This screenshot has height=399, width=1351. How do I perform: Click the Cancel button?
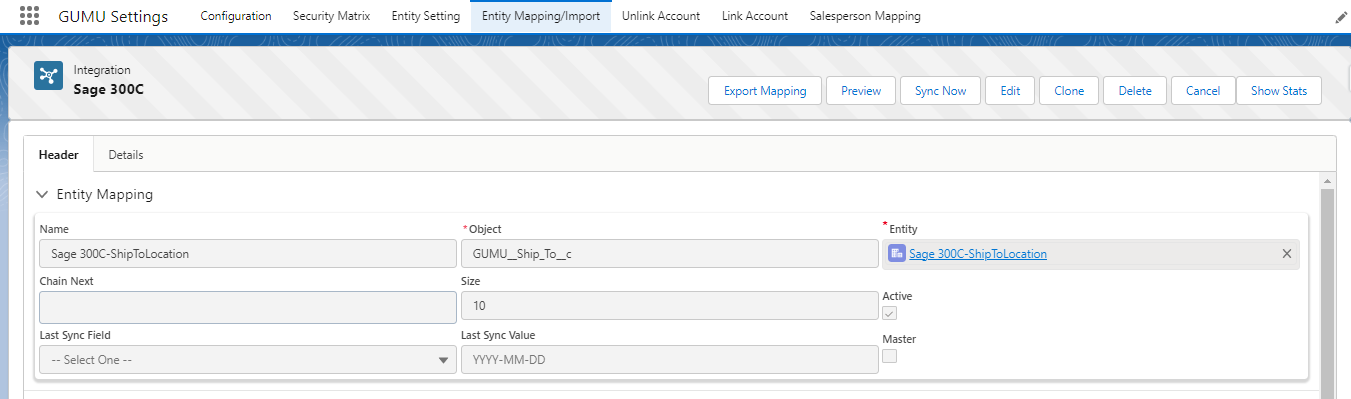pos(1203,91)
